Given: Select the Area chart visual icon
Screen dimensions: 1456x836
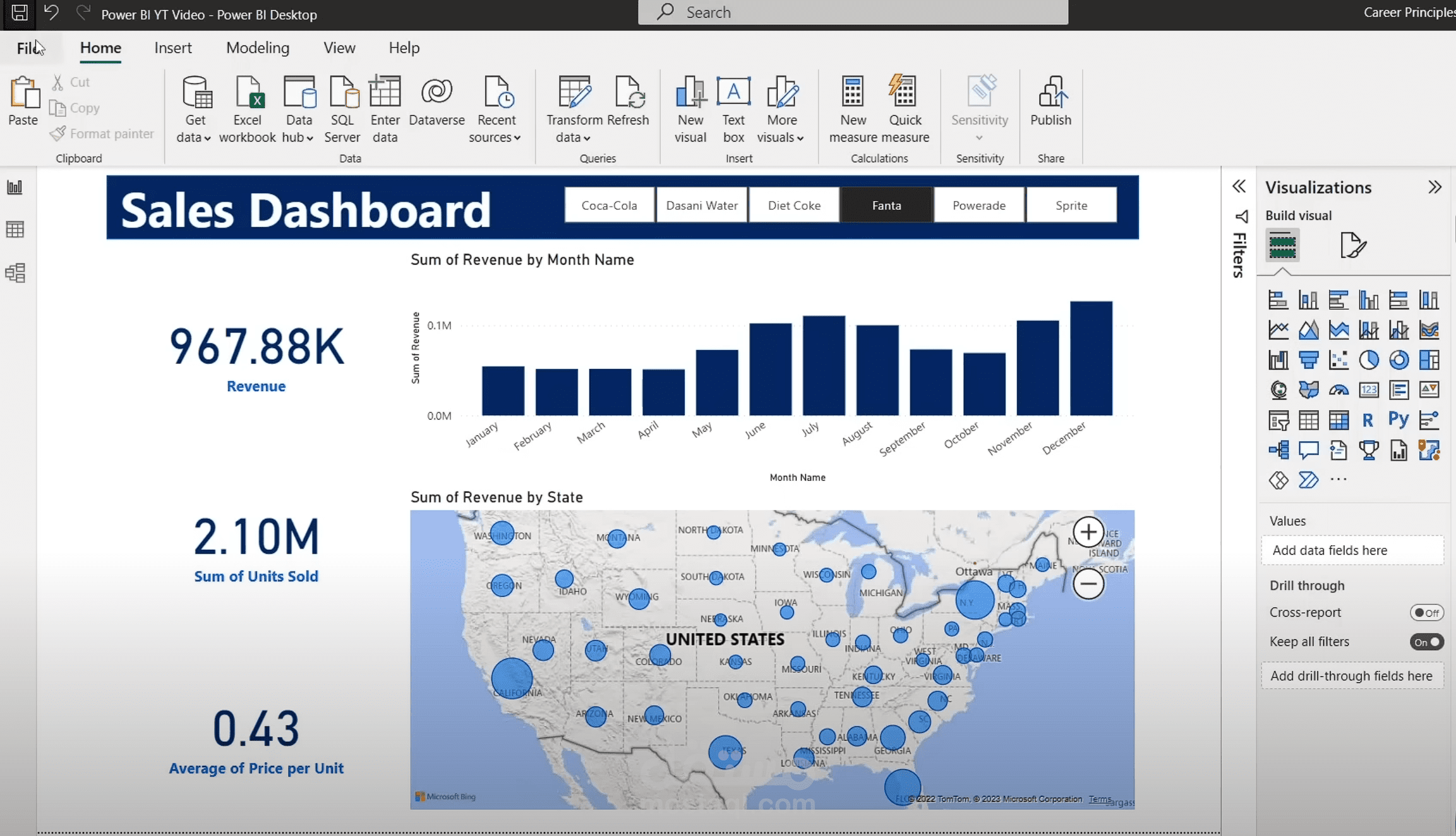Looking at the screenshot, I should pos(1308,330).
